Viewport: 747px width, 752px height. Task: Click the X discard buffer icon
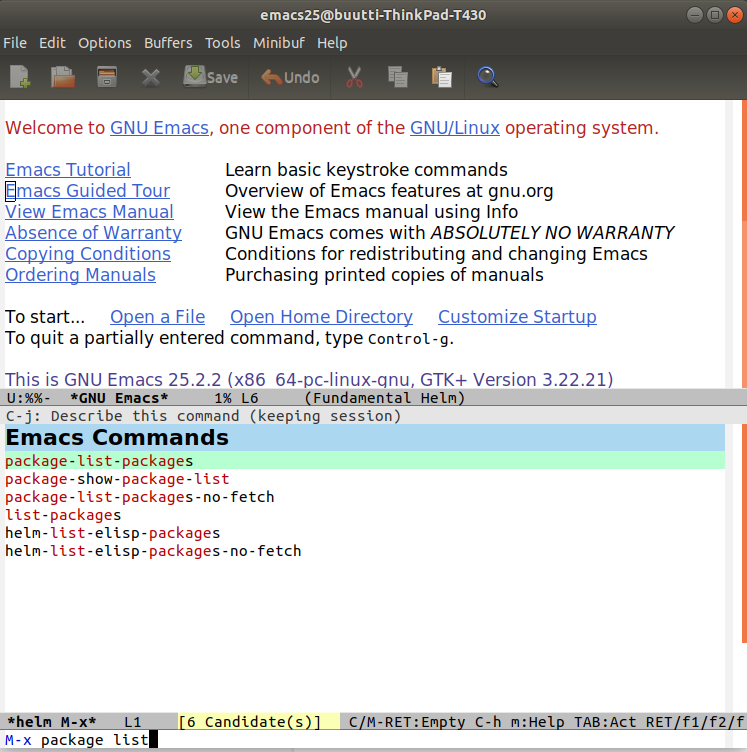tap(151, 77)
